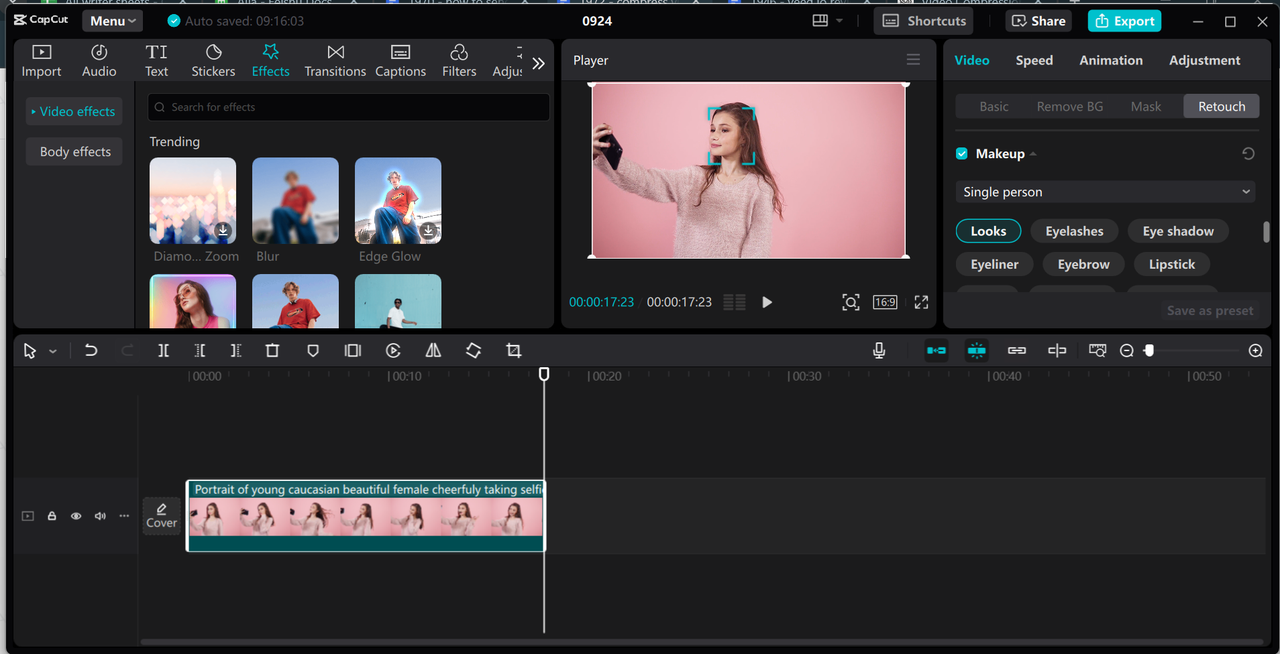1280x654 pixels.
Task: Click the Reverse playback icon
Action: [393, 351]
